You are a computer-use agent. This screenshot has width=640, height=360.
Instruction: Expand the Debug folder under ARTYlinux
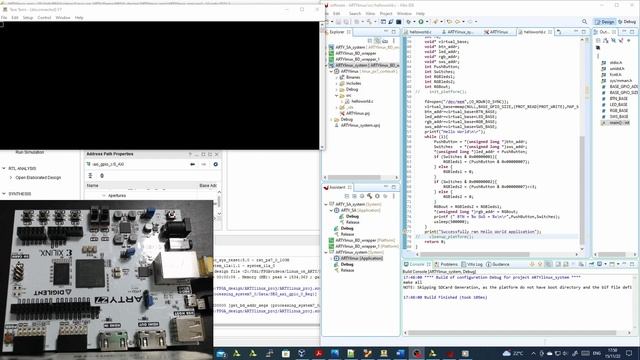click(x=337, y=89)
